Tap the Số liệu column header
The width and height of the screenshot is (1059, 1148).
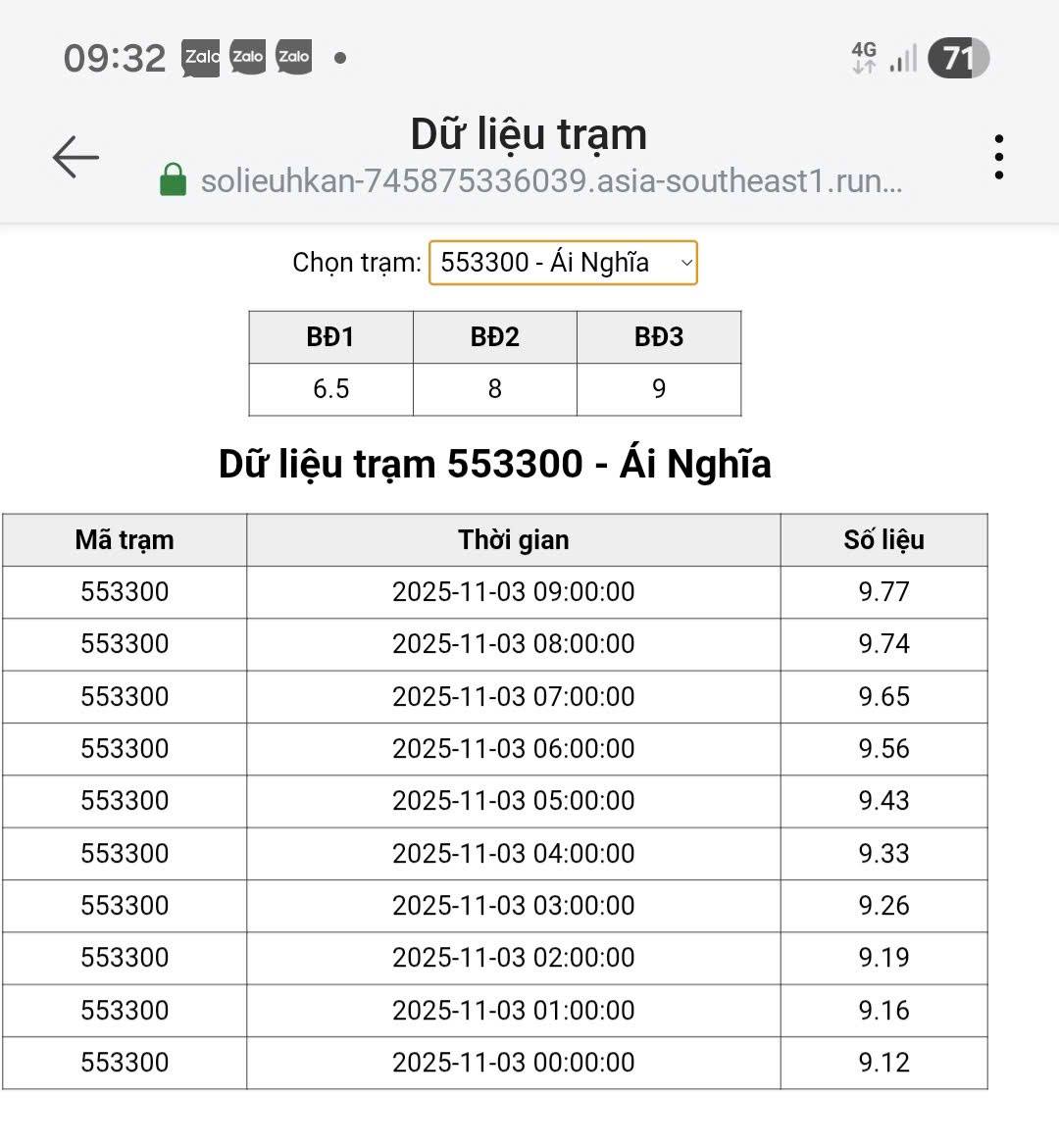coord(883,540)
